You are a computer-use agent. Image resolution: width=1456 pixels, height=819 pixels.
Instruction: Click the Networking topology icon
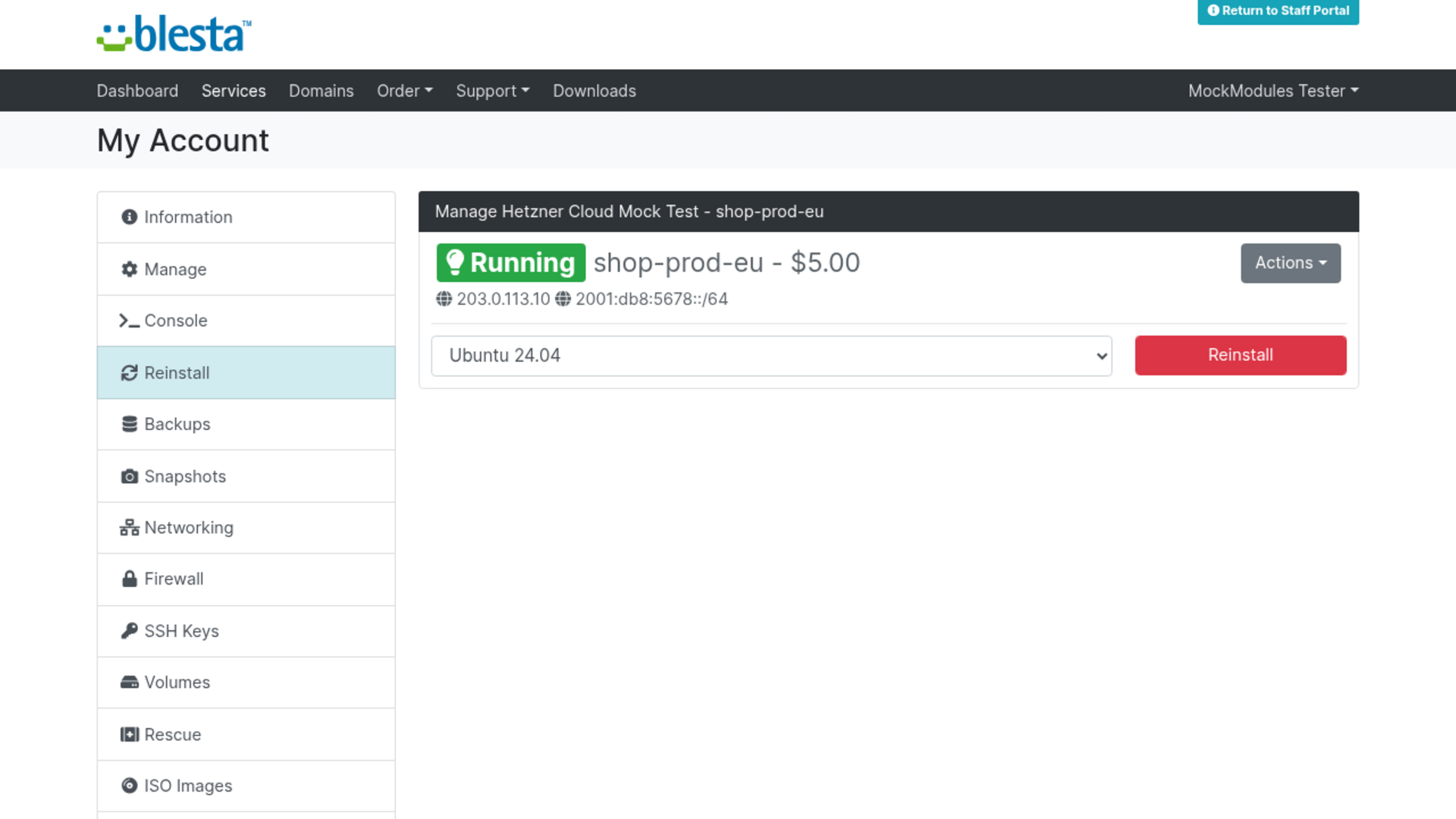[x=130, y=528]
